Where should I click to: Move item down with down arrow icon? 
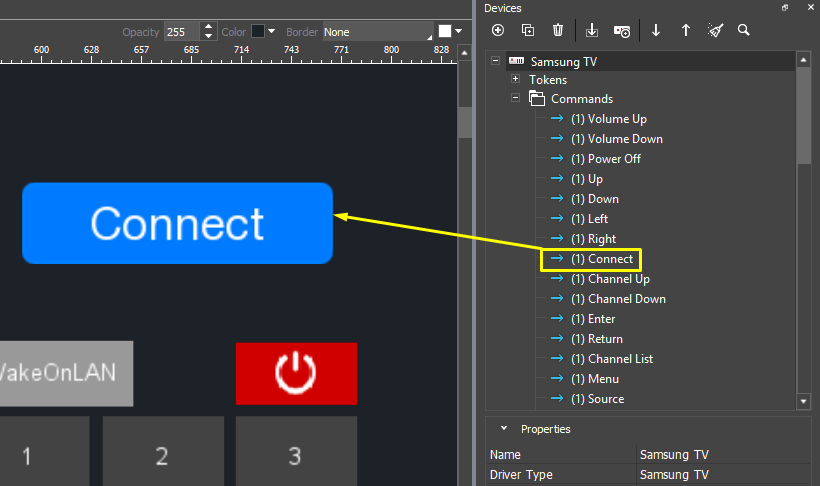pyautogui.click(x=656, y=30)
